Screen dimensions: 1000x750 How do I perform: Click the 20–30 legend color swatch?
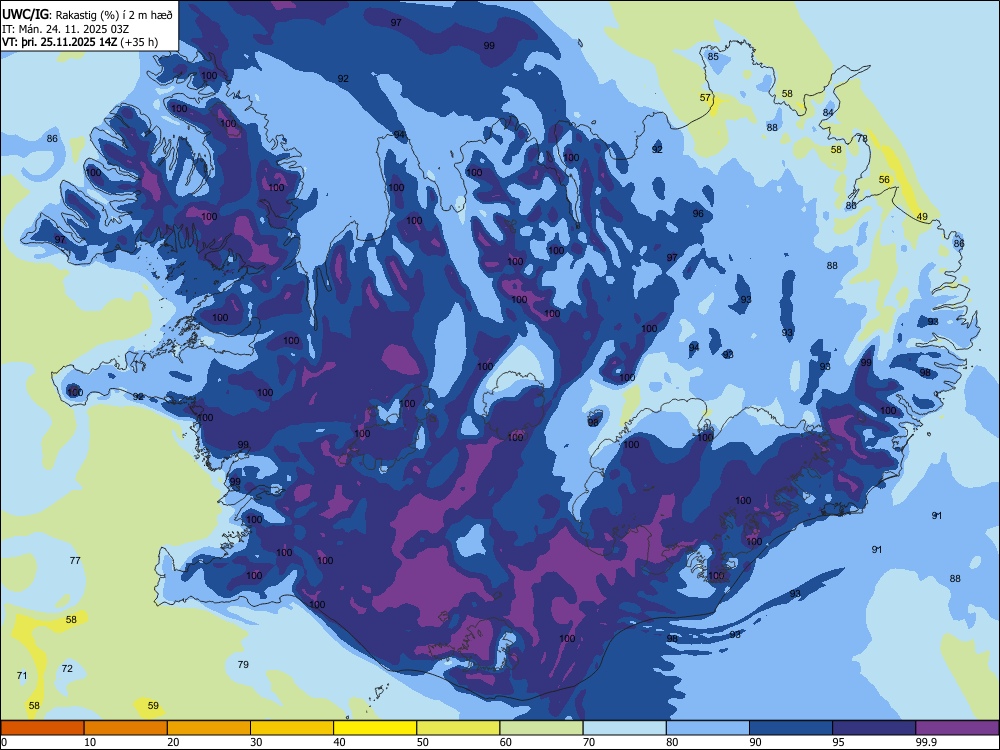pos(209,728)
